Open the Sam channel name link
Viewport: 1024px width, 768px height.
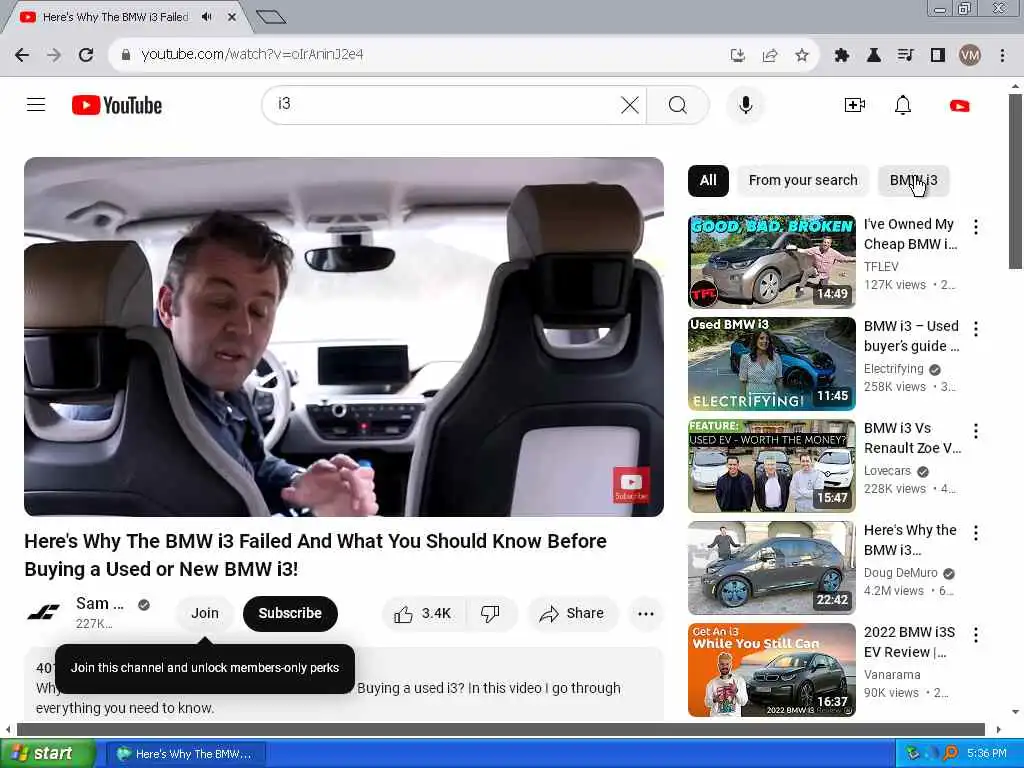[99, 603]
